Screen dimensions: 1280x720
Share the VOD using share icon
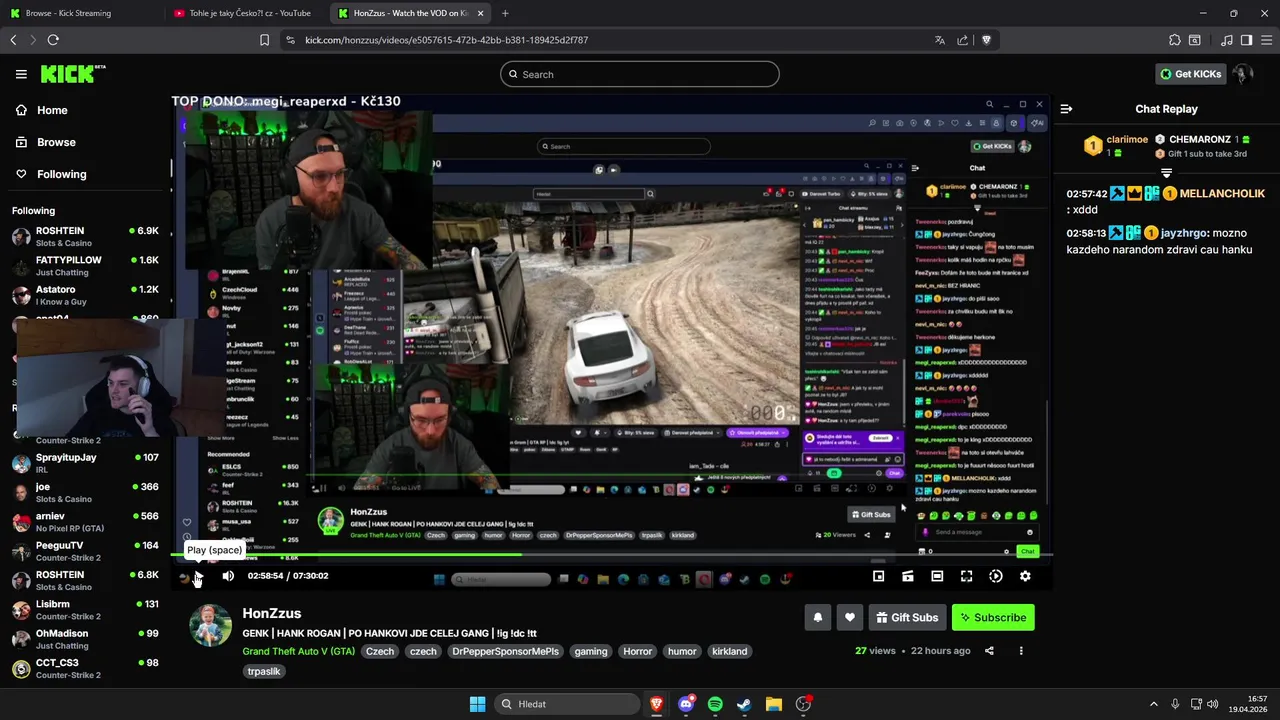pyautogui.click(x=989, y=651)
